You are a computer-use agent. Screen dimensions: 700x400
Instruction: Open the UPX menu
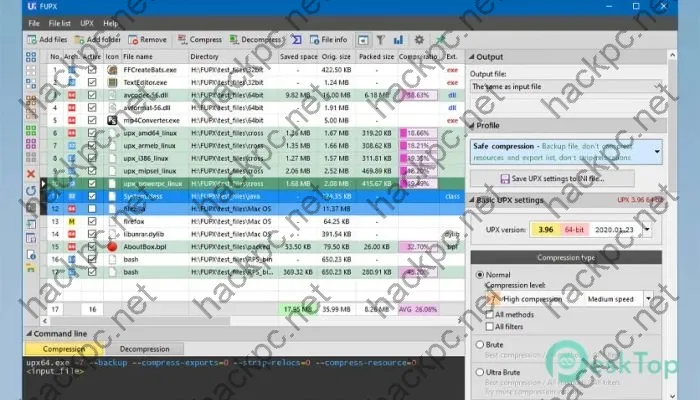pos(87,23)
